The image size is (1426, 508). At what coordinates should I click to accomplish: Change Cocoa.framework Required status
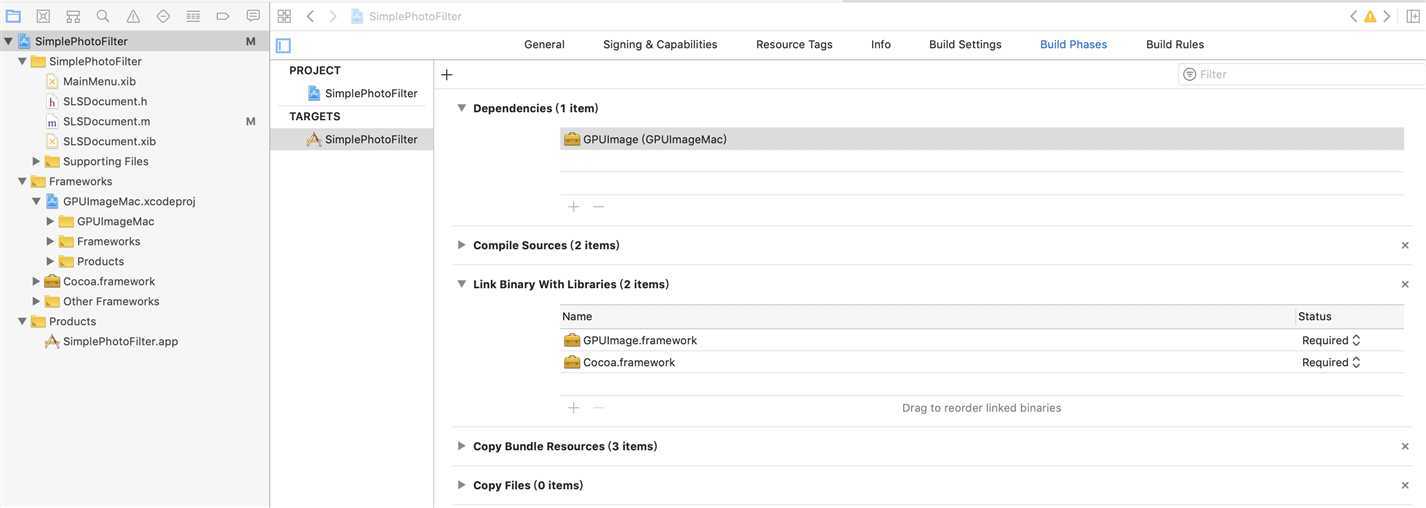(1331, 362)
